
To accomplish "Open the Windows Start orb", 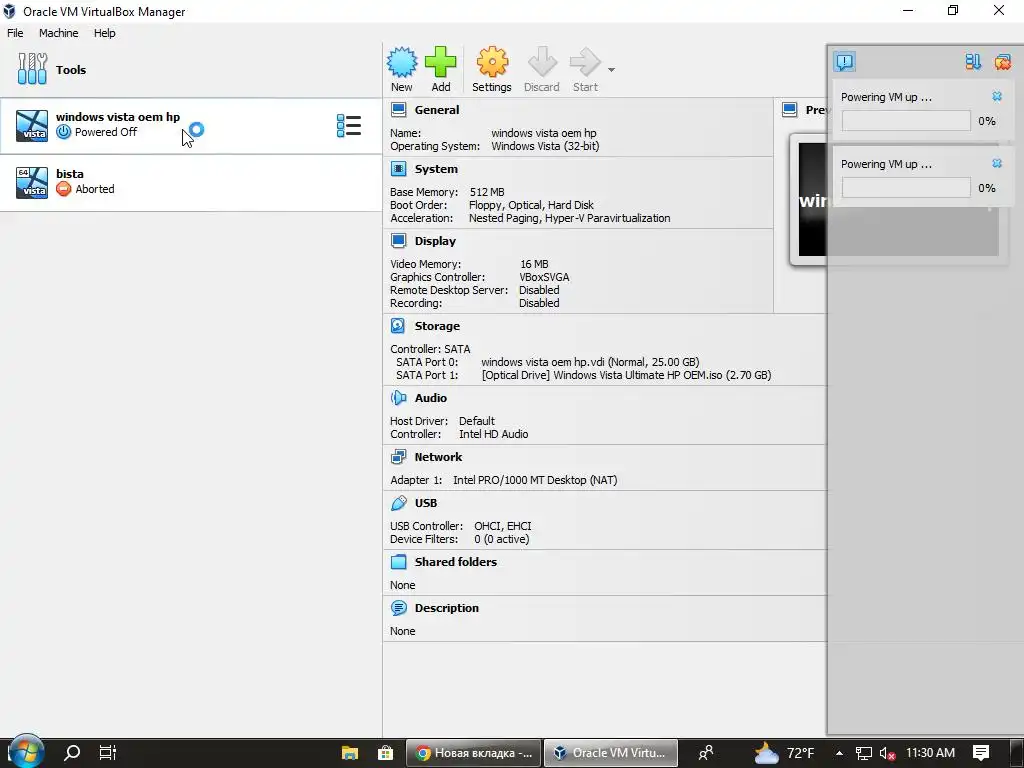I will click(x=25, y=752).
